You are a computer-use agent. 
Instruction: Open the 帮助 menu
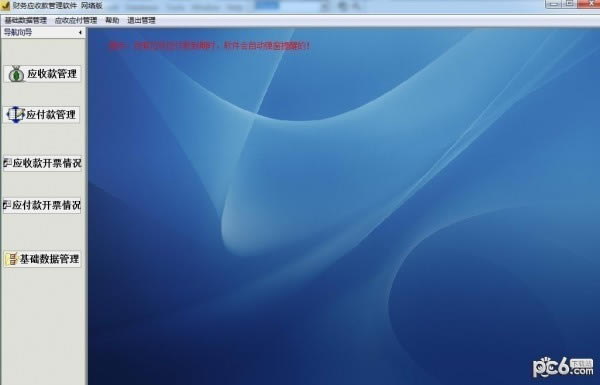point(112,20)
